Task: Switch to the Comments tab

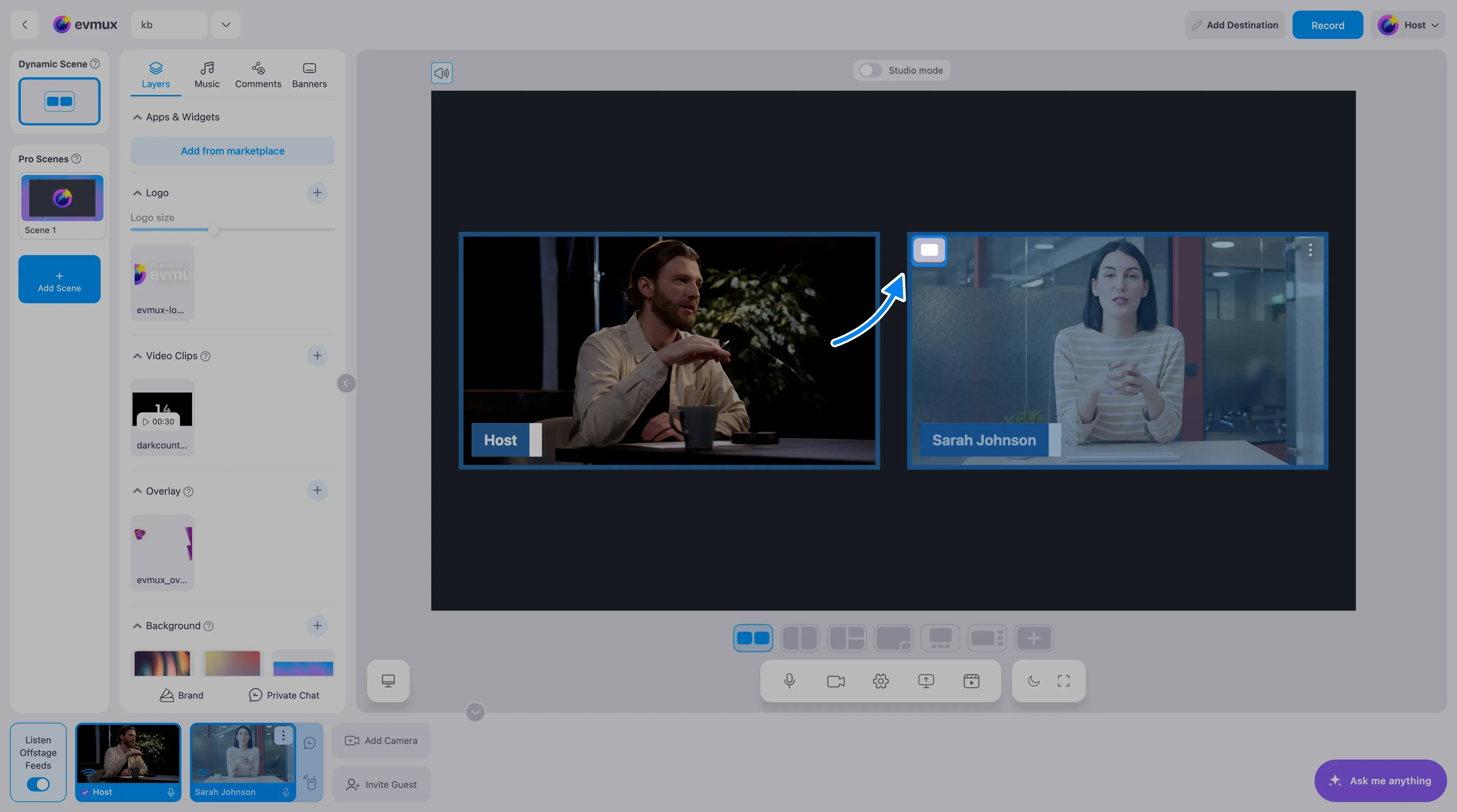Action: pyautogui.click(x=258, y=75)
